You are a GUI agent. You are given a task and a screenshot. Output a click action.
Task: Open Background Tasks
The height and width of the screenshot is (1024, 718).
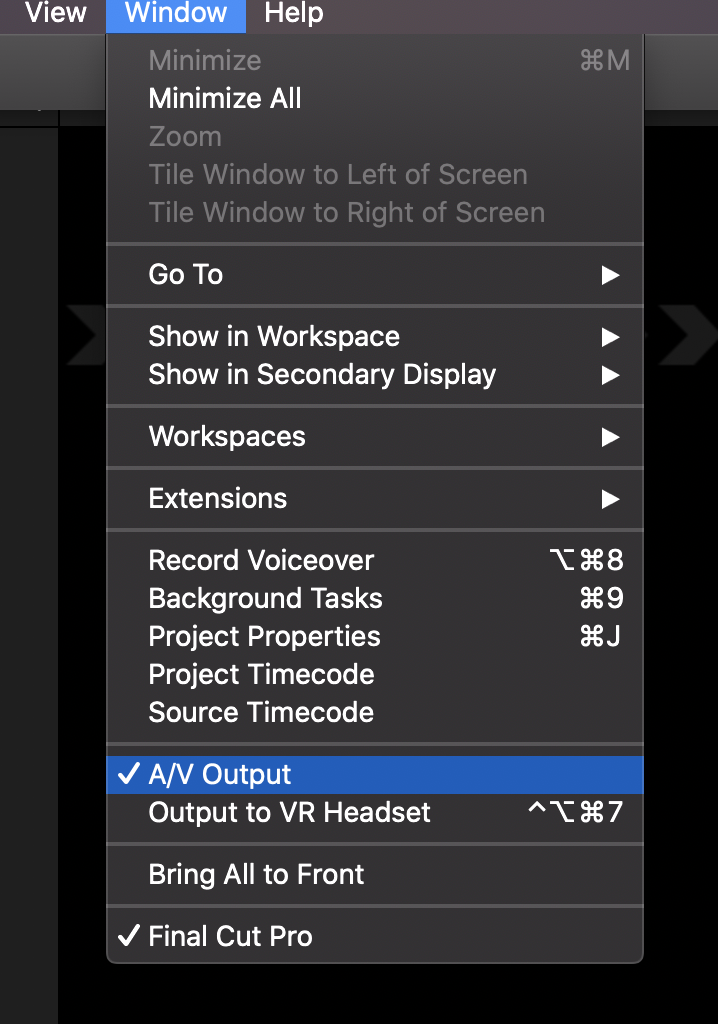point(265,598)
